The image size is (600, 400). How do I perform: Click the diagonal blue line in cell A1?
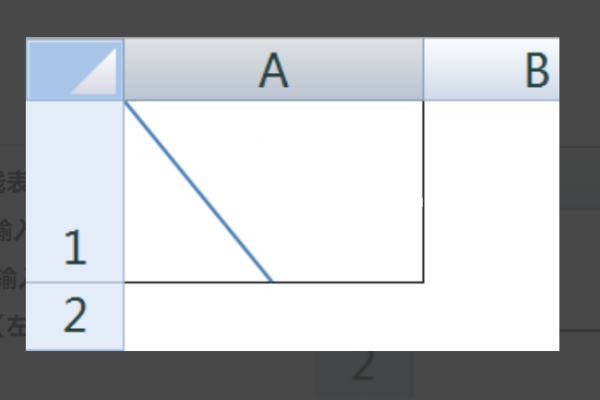click(x=199, y=192)
